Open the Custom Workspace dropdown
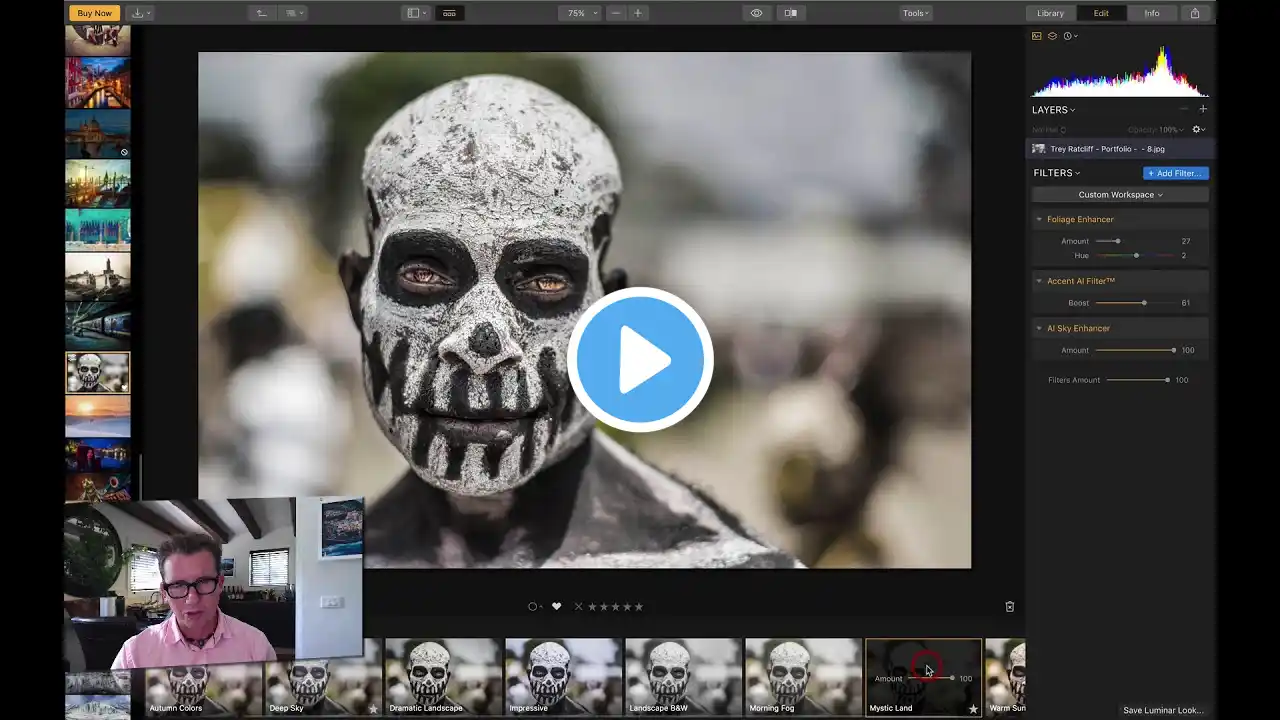Image resolution: width=1280 pixels, height=720 pixels. 1120,195
